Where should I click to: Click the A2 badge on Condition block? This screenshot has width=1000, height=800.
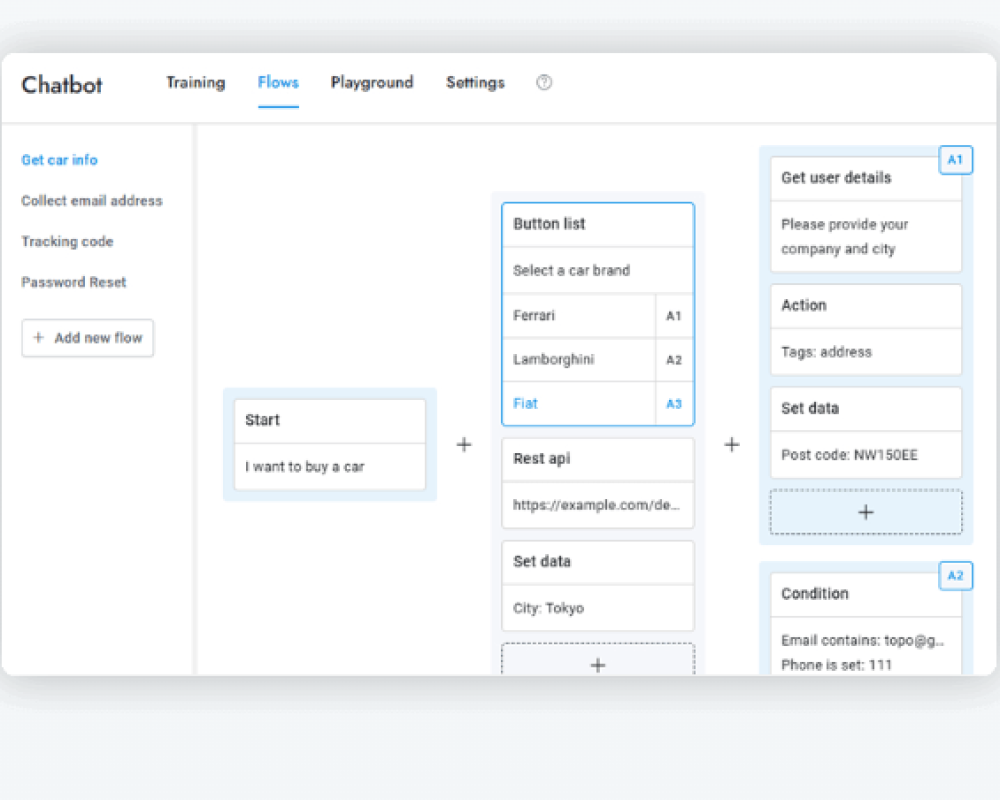click(x=955, y=576)
